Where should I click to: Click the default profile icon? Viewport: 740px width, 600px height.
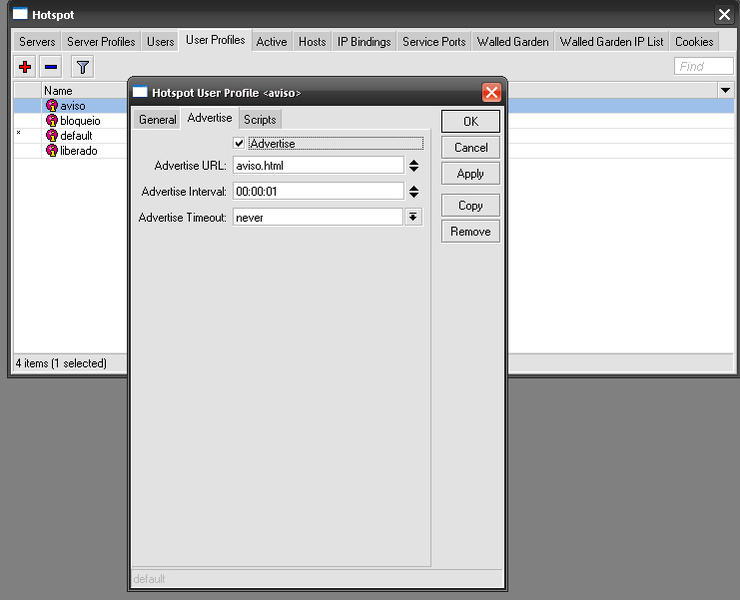tap(52, 135)
